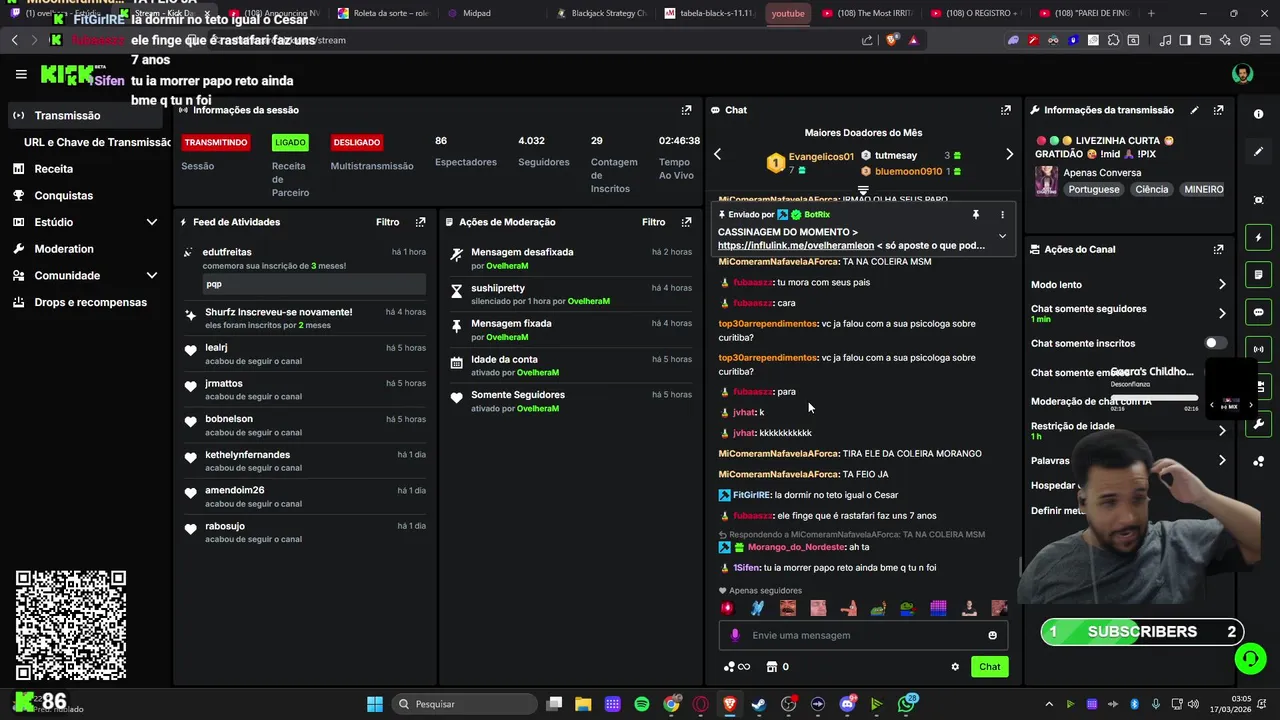Open the shop icon below chat input
This screenshot has height=720, width=1280.
(x=771, y=667)
